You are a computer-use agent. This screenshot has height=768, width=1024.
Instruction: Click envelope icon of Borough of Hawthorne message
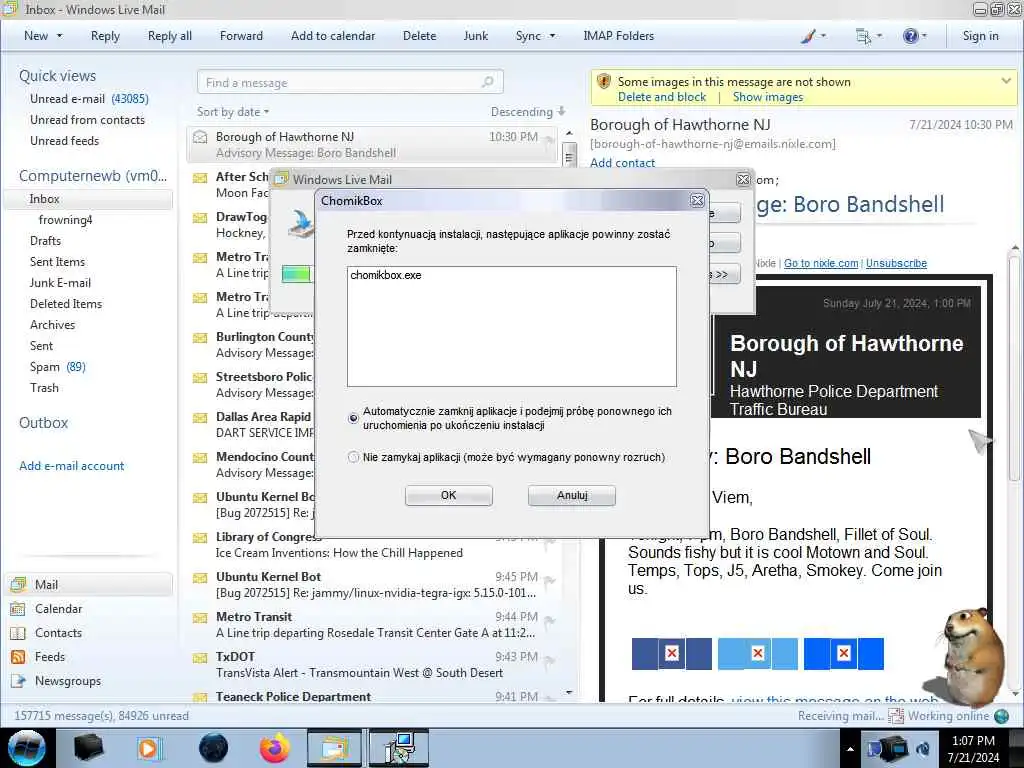[x=200, y=137]
